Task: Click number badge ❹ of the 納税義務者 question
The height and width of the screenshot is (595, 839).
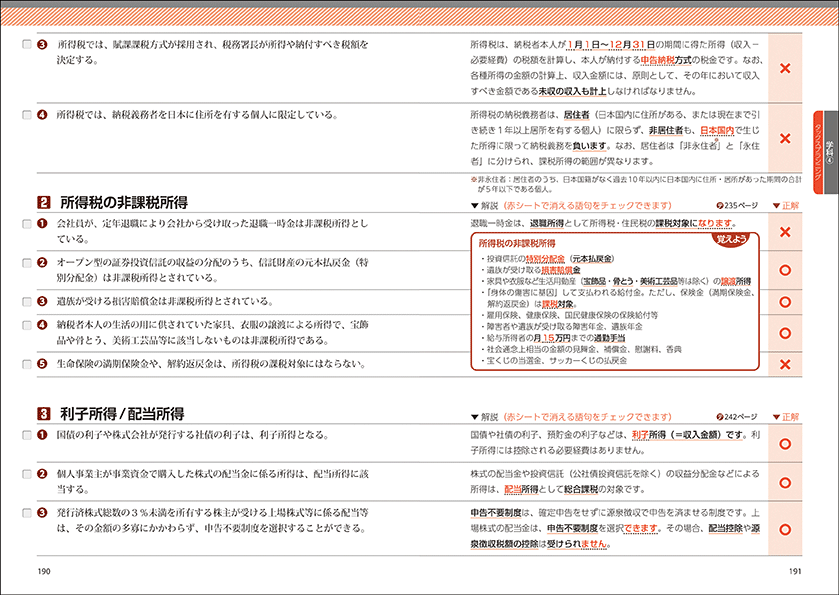Action: [42, 115]
